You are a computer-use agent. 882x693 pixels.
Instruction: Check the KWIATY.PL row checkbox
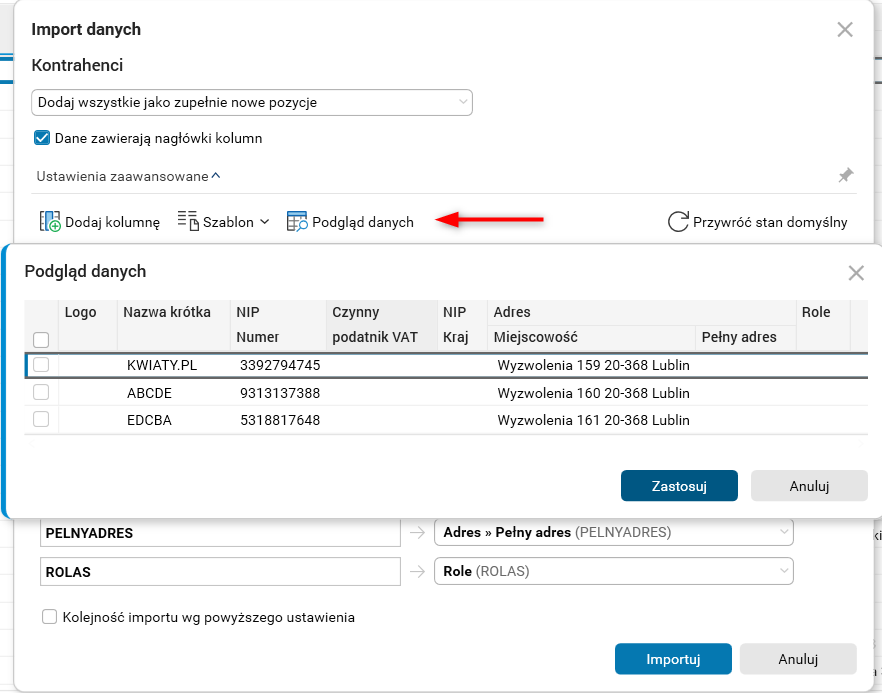pyautogui.click(x=41, y=365)
